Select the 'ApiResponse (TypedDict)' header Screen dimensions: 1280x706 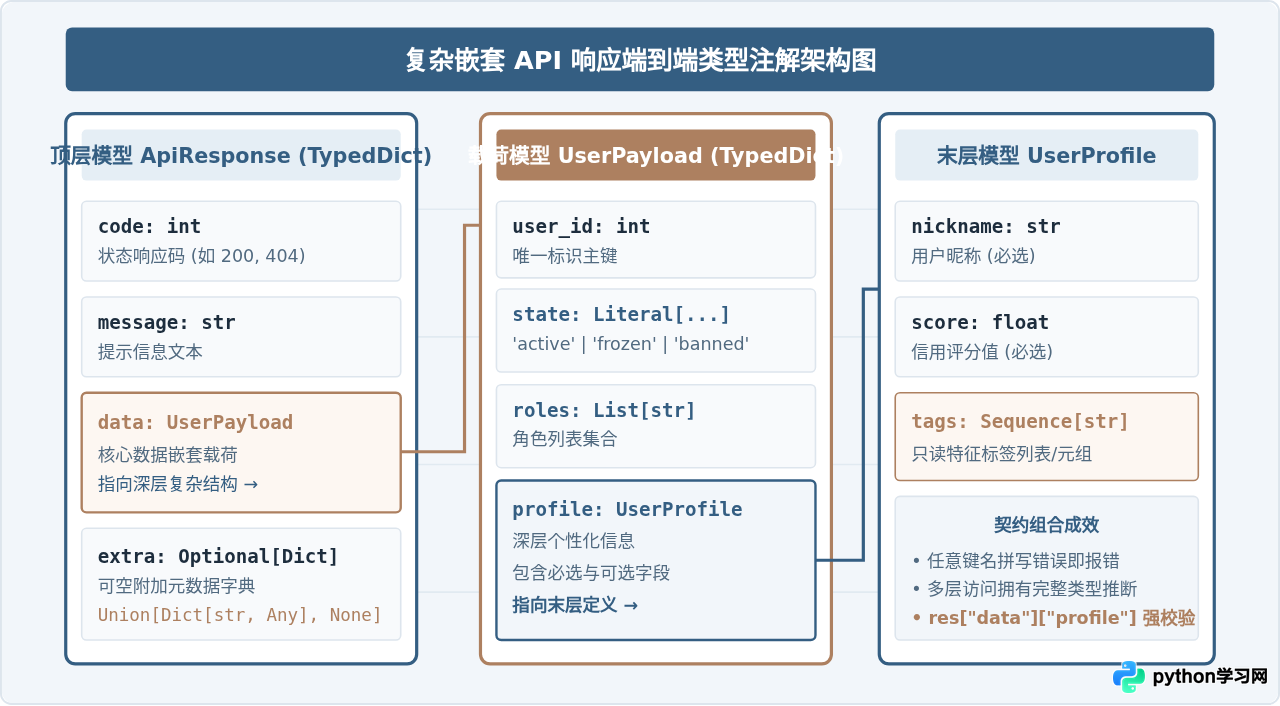(x=241, y=155)
